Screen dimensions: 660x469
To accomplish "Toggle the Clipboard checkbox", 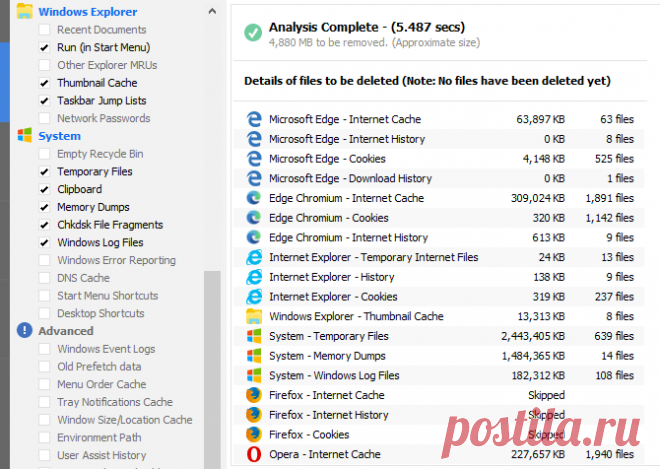I will (x=44, y=189).
